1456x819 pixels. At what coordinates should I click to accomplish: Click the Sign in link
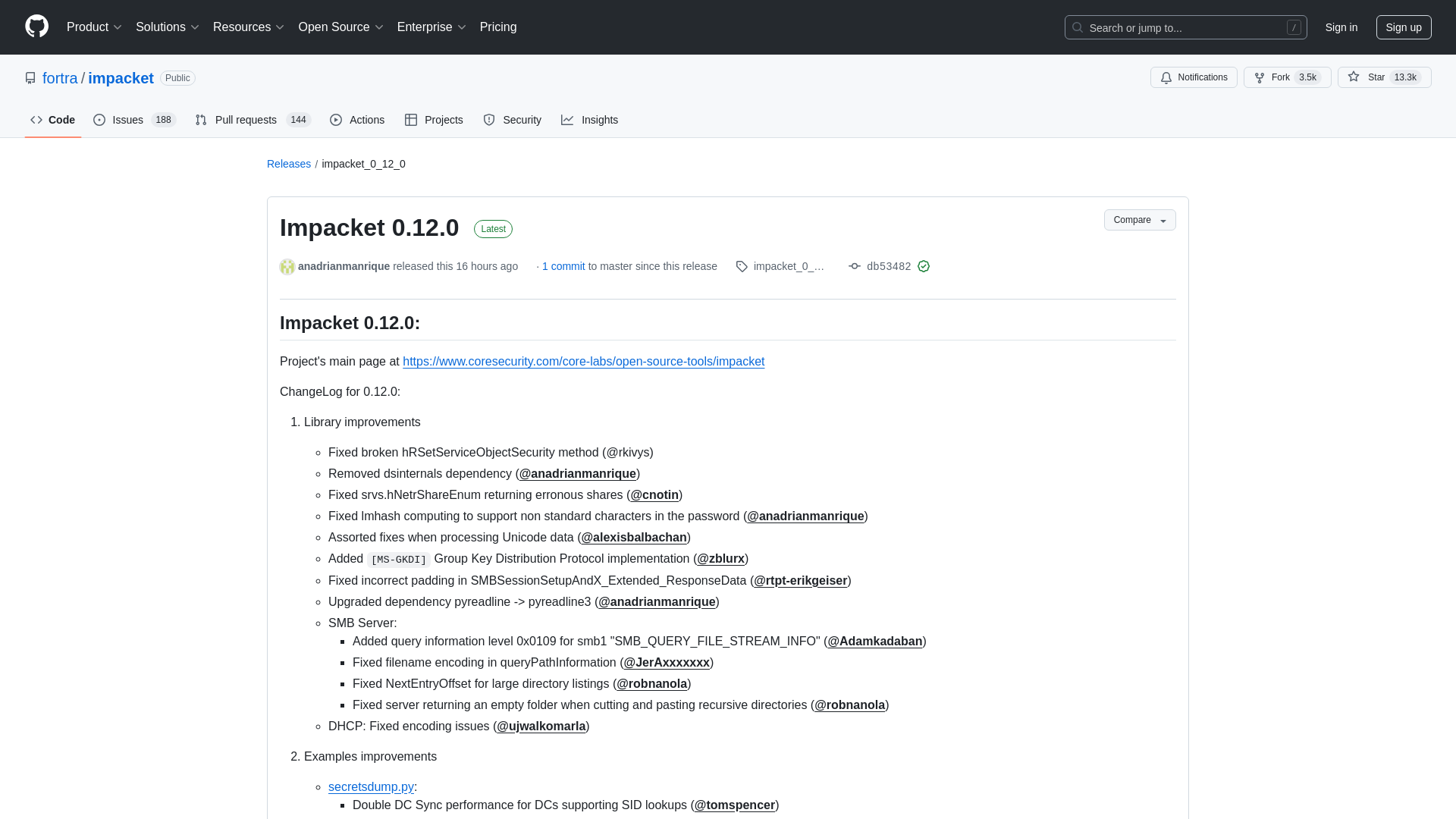coord(1341,27)
